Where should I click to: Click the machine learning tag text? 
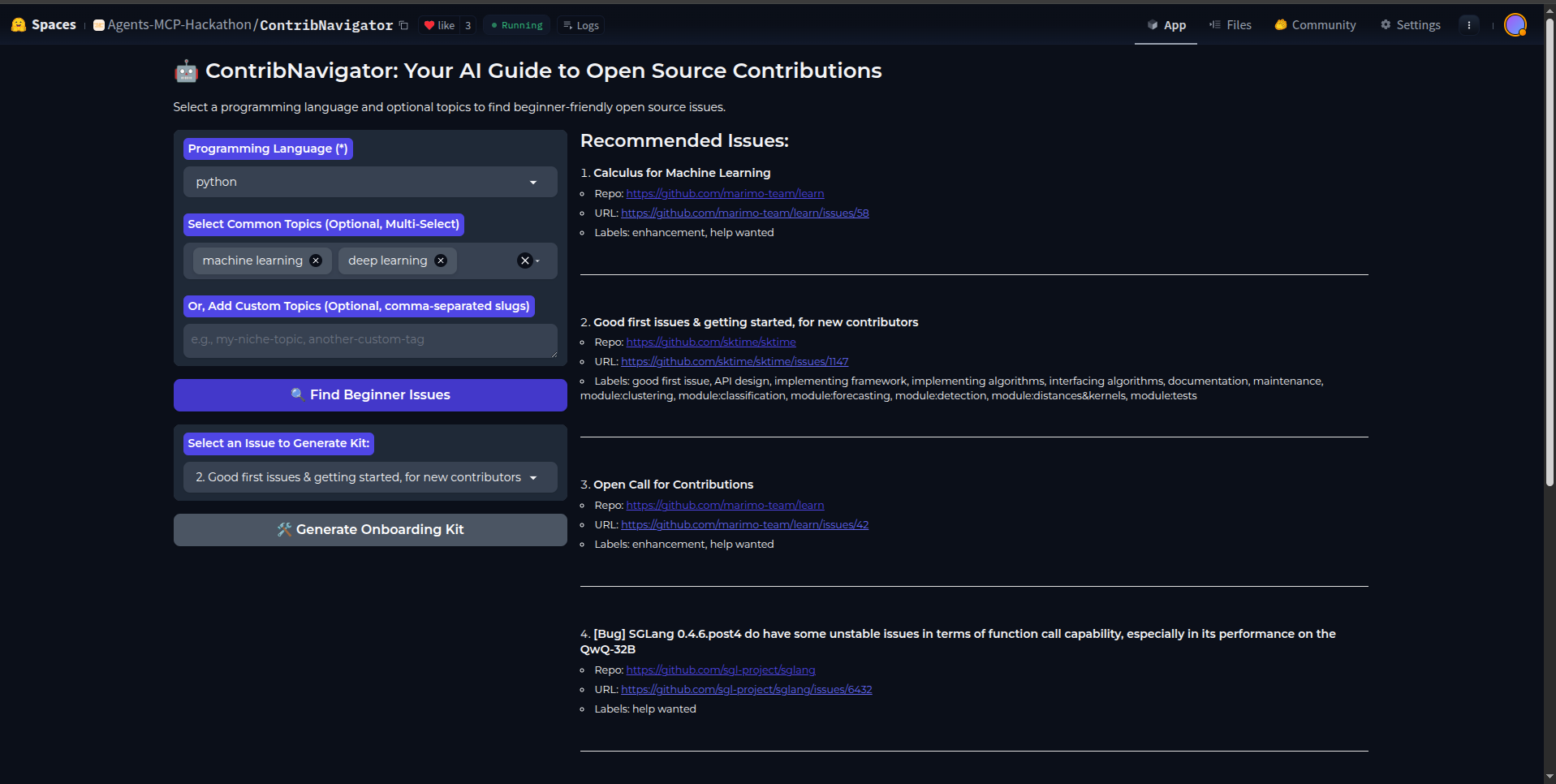pyautogui.click(x=252, y=261)
